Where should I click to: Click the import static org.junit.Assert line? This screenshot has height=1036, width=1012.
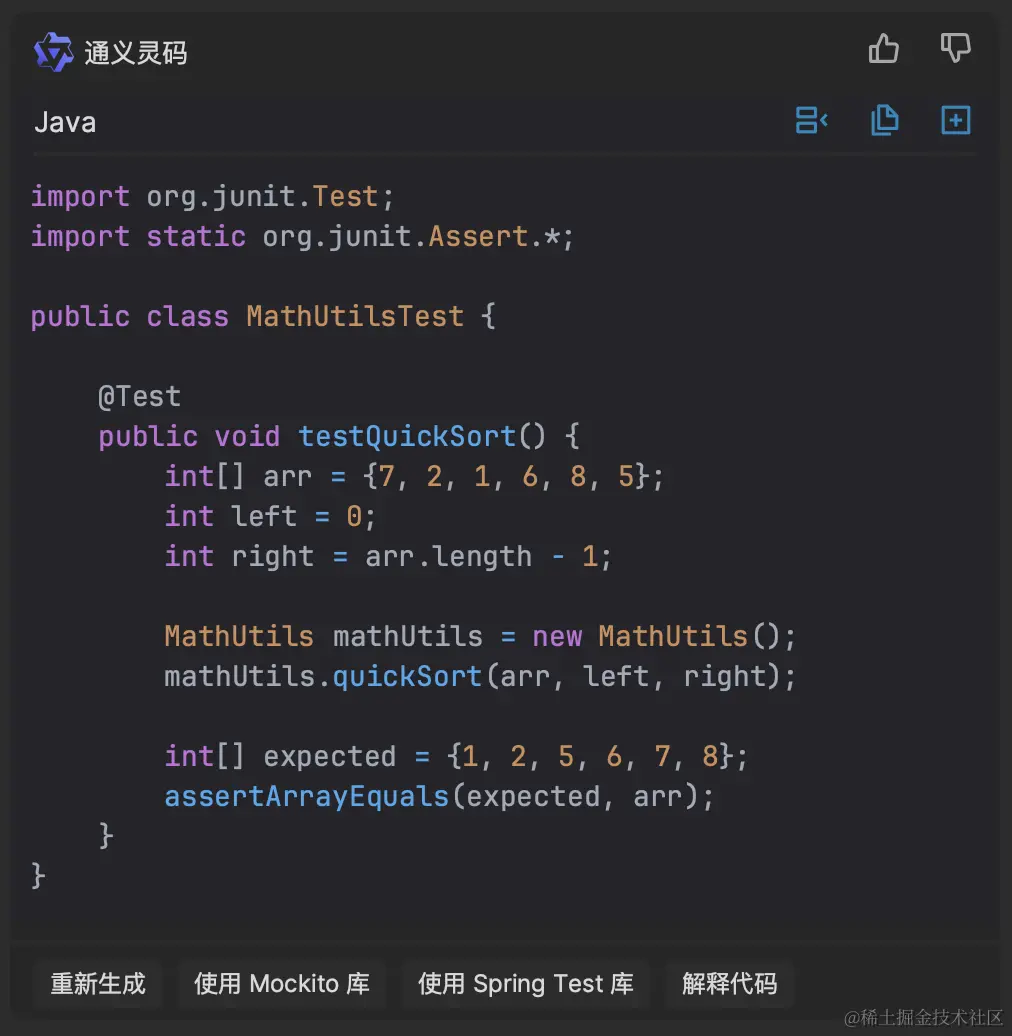(x=303, y=237)
